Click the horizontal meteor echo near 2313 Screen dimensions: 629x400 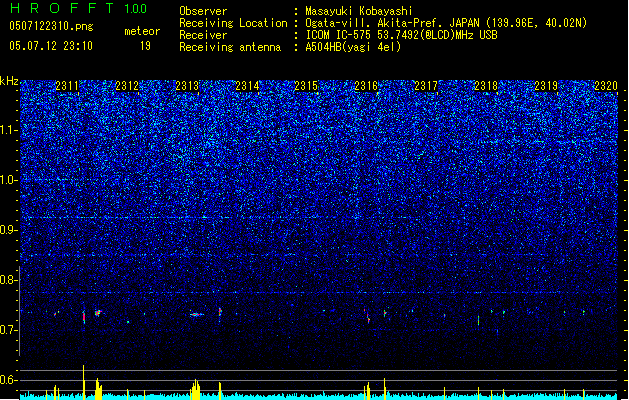(197, 315)
